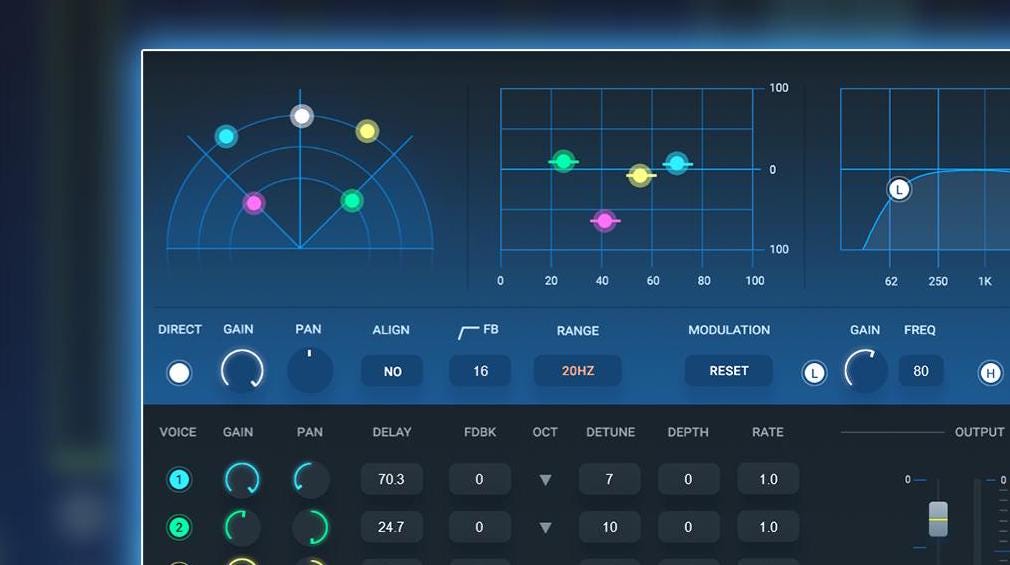This screenshot has width=1010, height=565.
Task: Open the Range 20HZ selector
Action: [578, 371]
